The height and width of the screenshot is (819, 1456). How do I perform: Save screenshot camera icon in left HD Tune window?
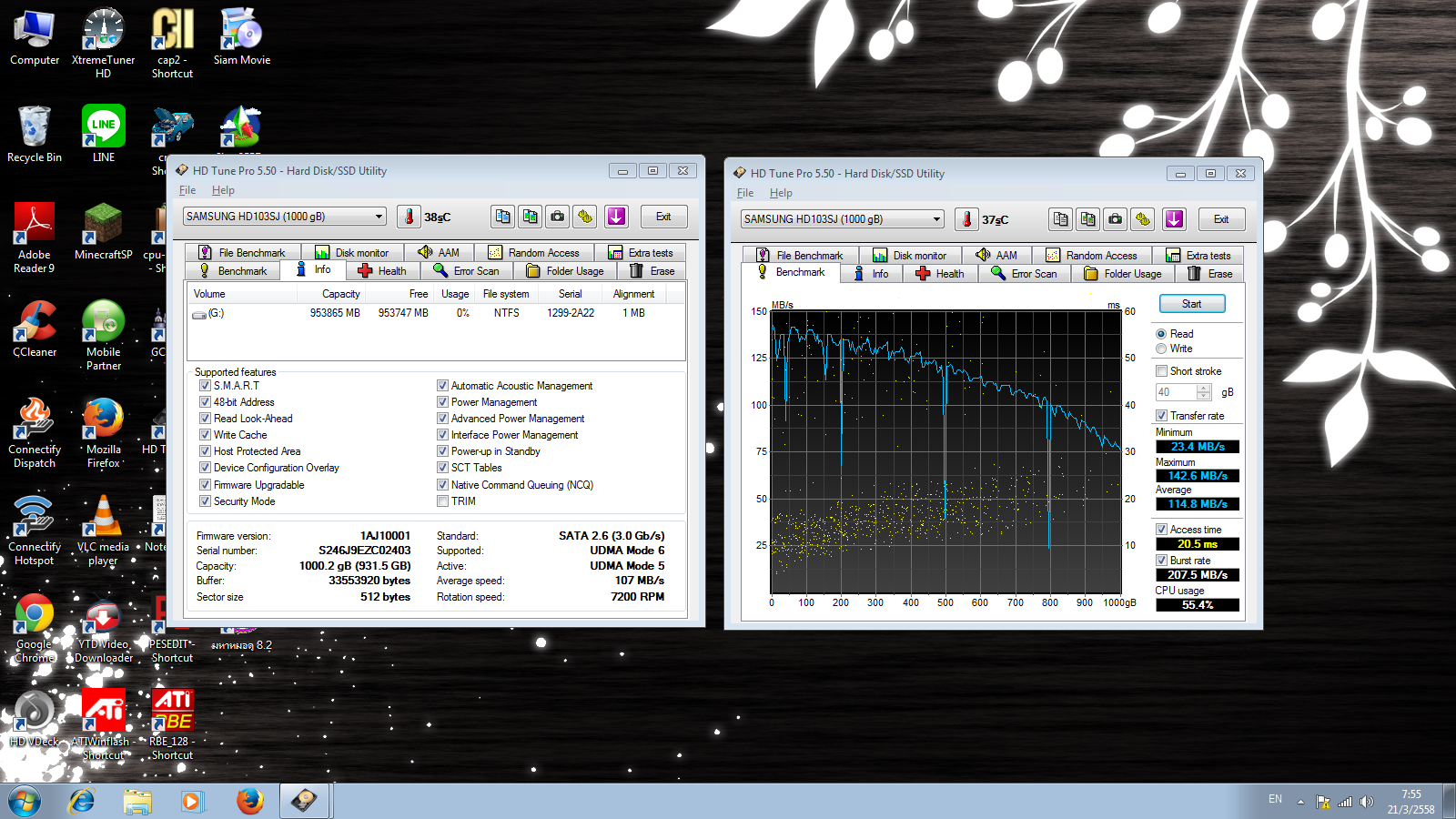coord(558,217)
